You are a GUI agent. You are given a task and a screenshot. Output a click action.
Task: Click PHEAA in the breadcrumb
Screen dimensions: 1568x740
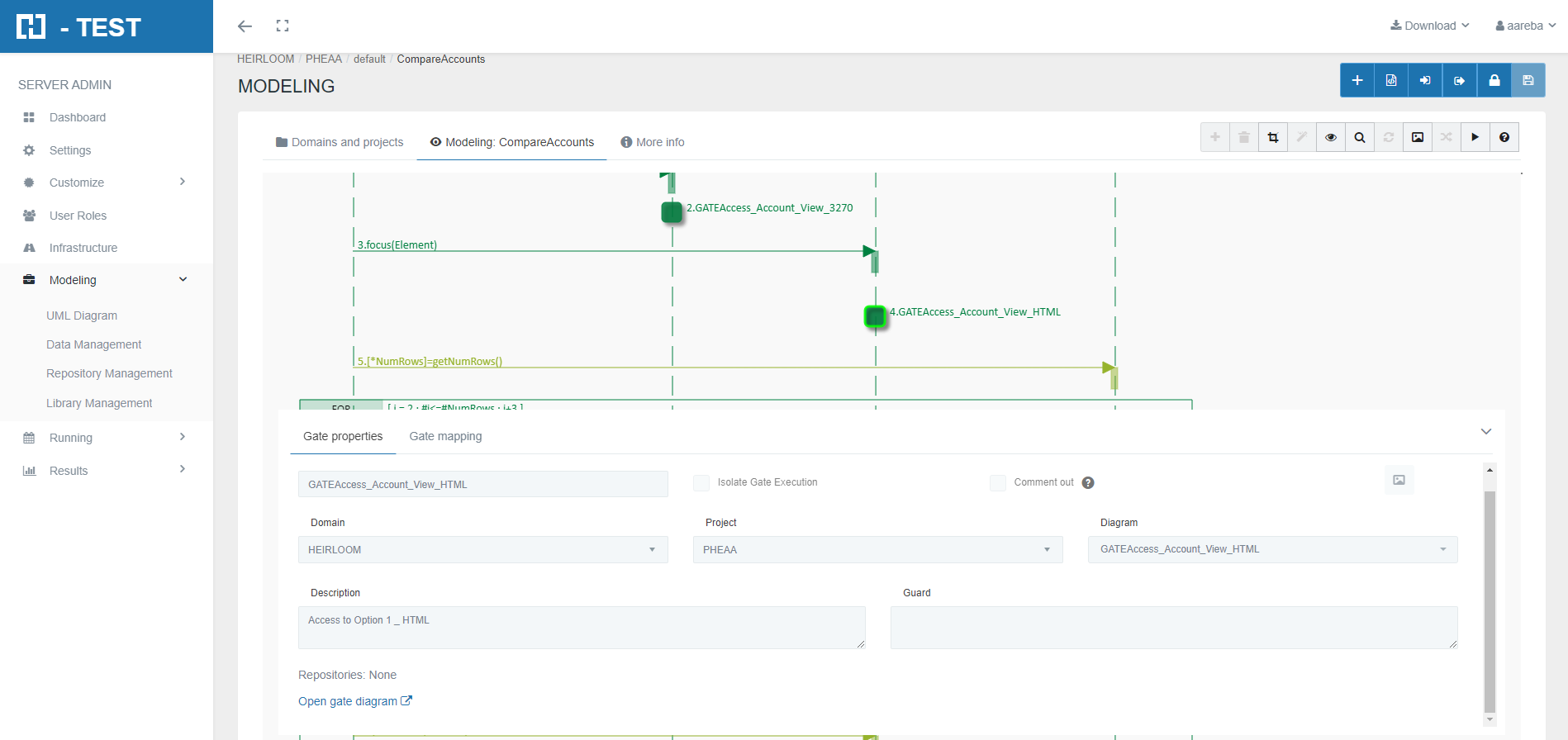coord(324,59)
